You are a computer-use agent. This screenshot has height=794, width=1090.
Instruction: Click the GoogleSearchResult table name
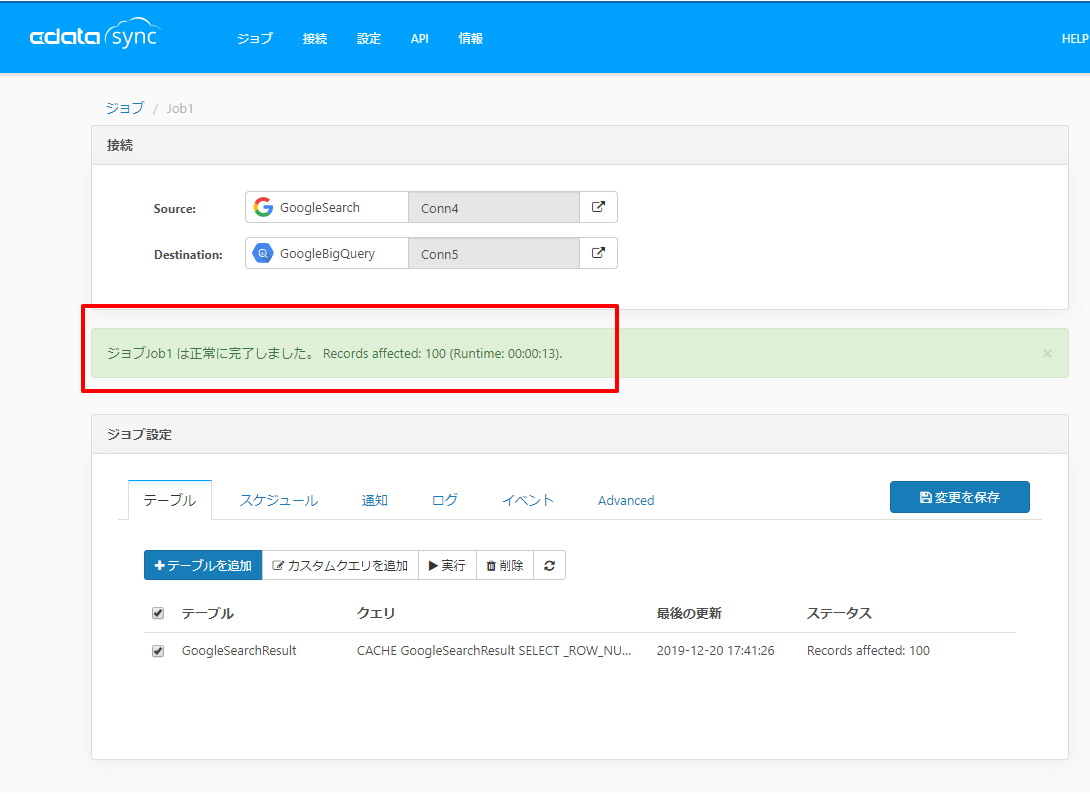239,651
